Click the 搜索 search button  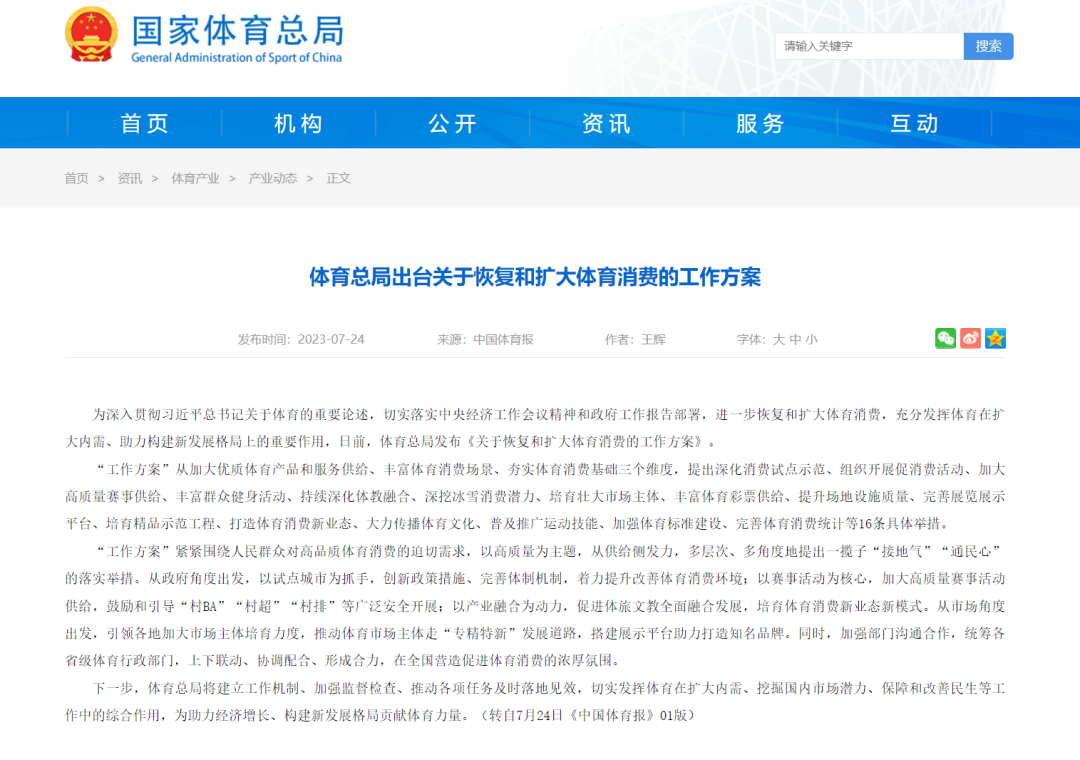coord(988,46)
